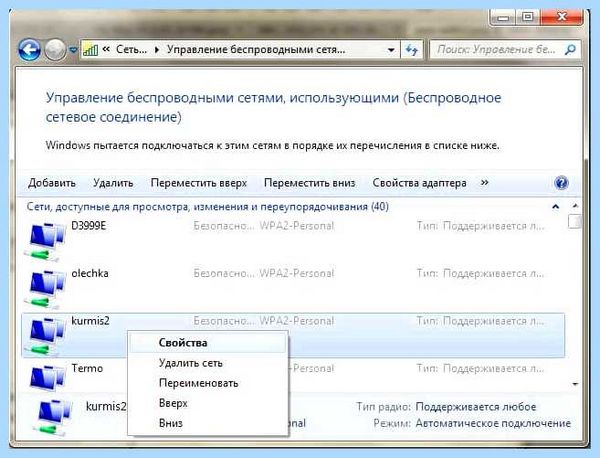Open the double-chevron before "Сеть..." in the address bar
600x458 pixels.
106,49
